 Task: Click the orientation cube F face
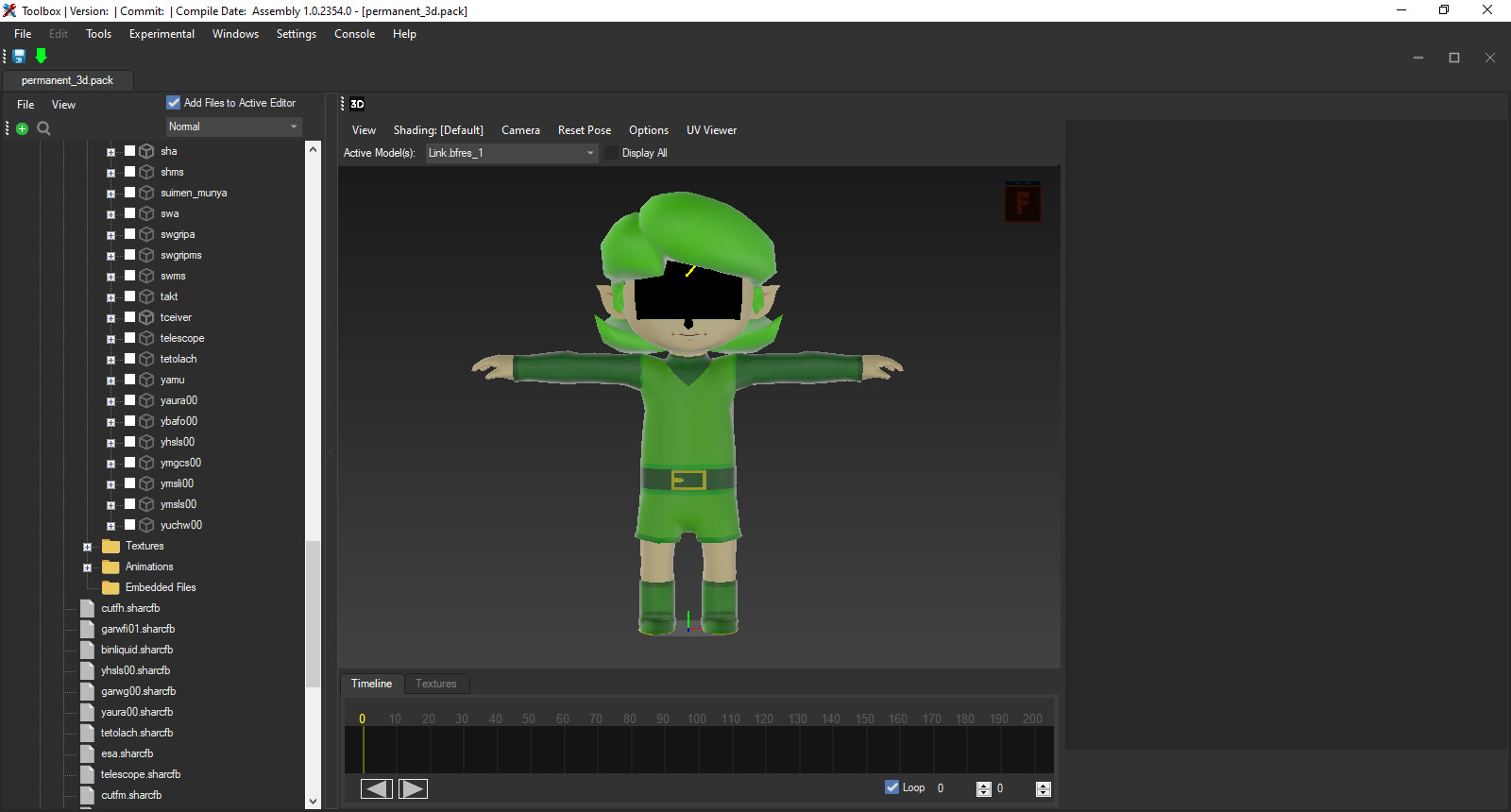click(x=1023, y=202)
